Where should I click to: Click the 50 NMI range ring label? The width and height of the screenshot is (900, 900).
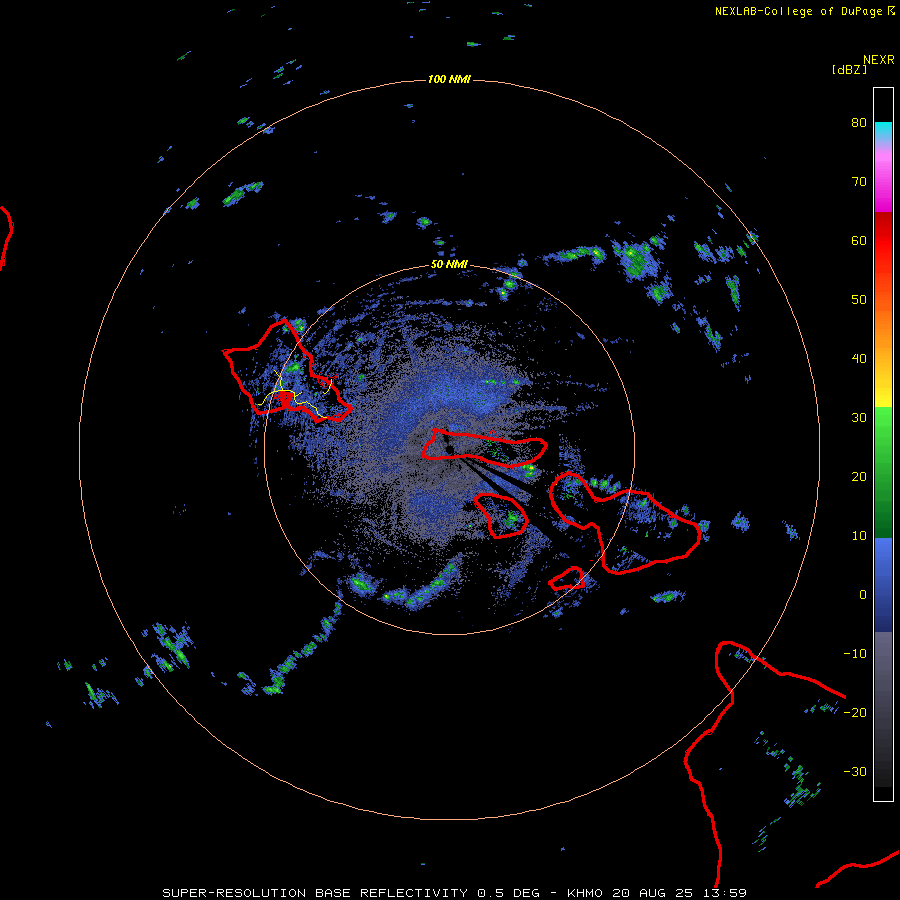(449, 264)
